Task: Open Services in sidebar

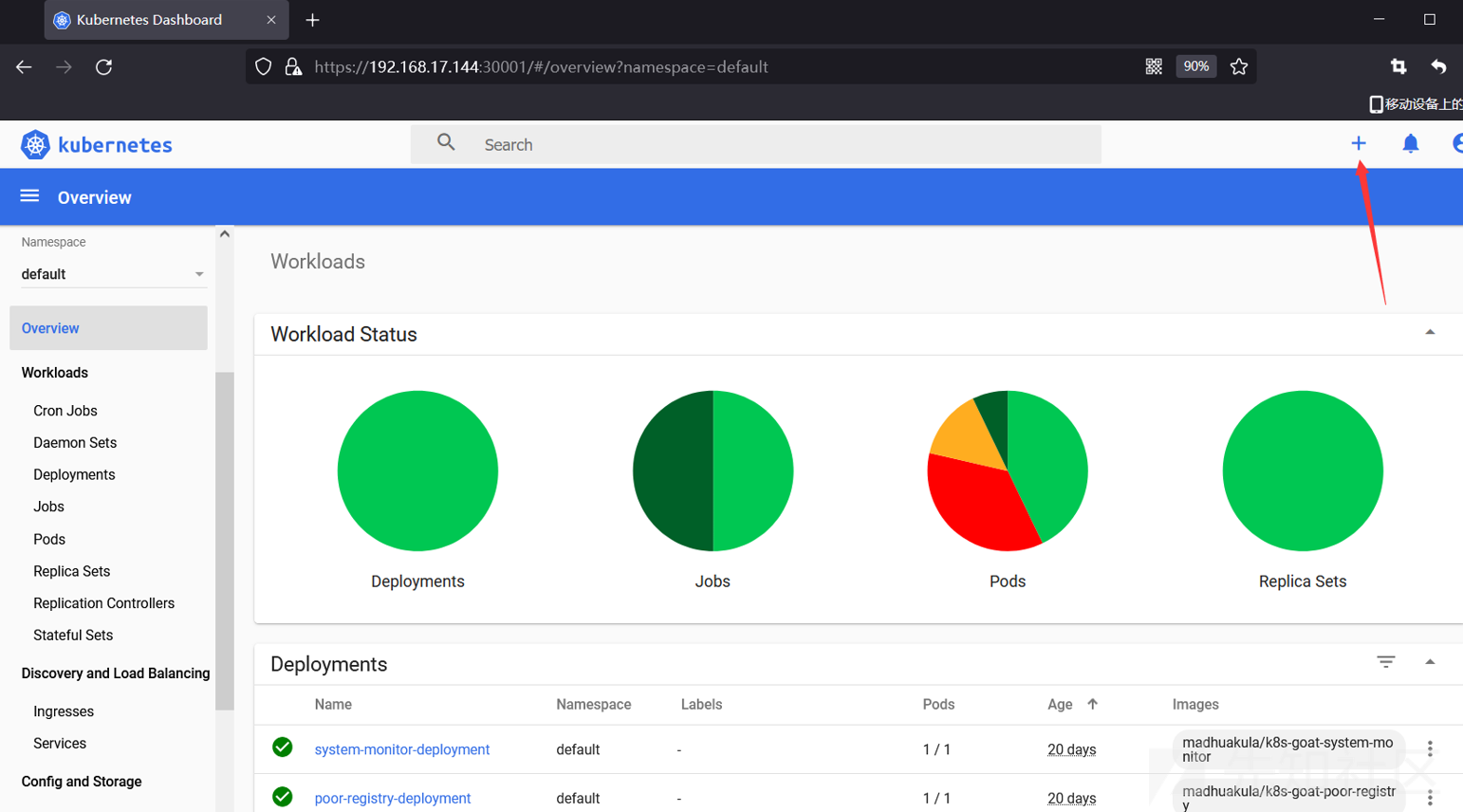Action: pos(60,744)
